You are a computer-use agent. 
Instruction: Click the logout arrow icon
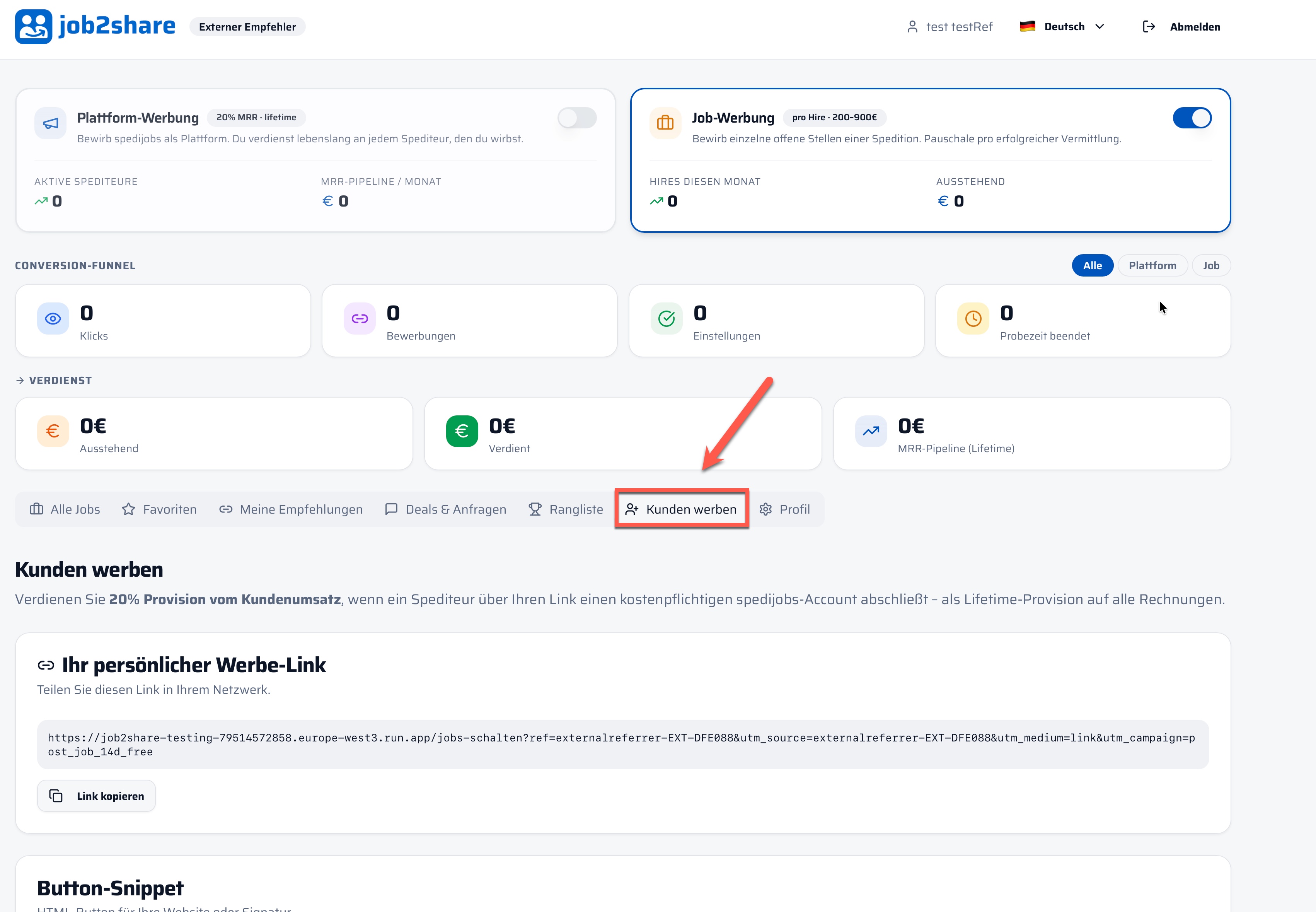click(x=1149, y=27)
